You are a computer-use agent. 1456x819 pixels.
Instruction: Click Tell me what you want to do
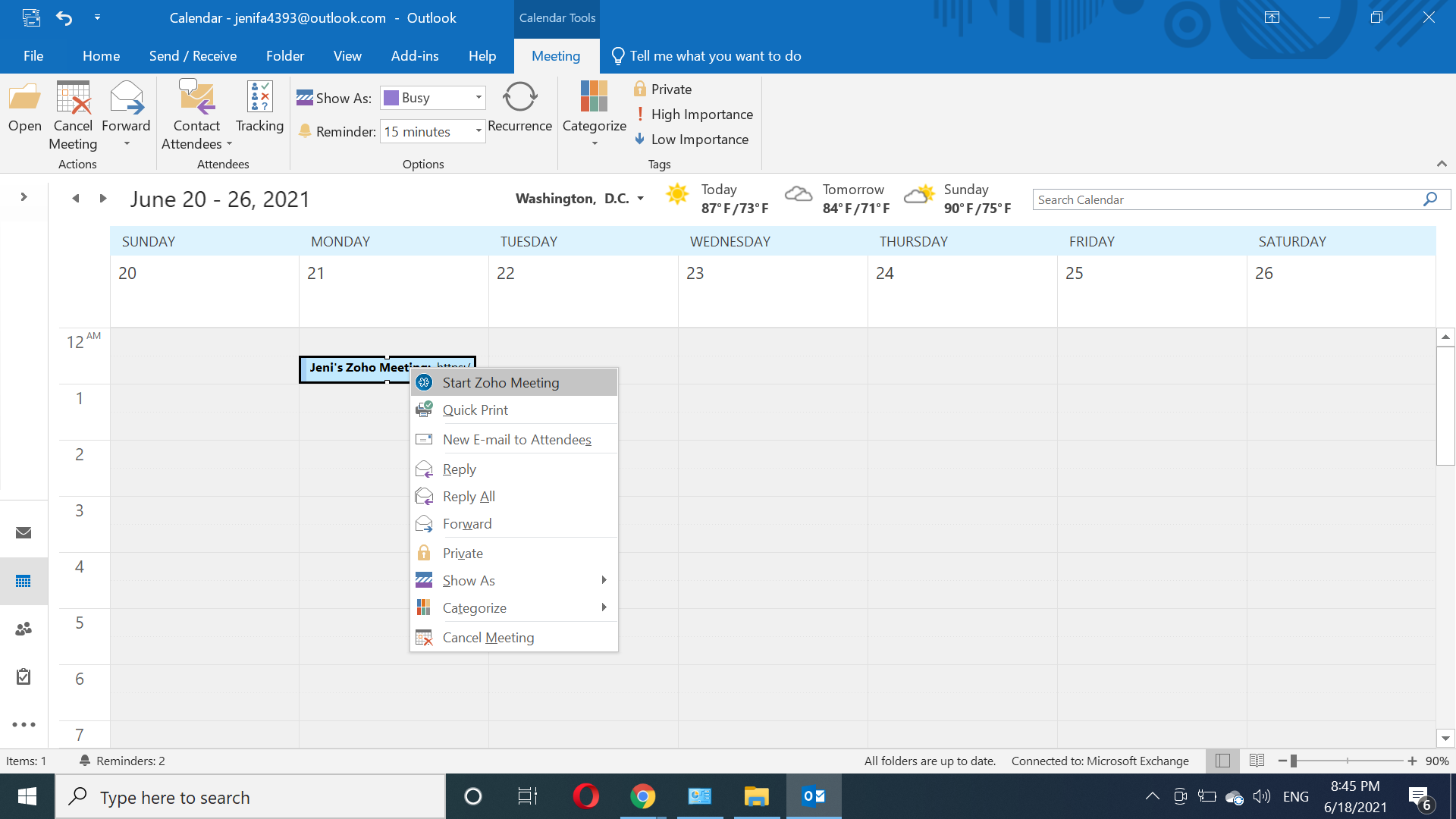715,56
